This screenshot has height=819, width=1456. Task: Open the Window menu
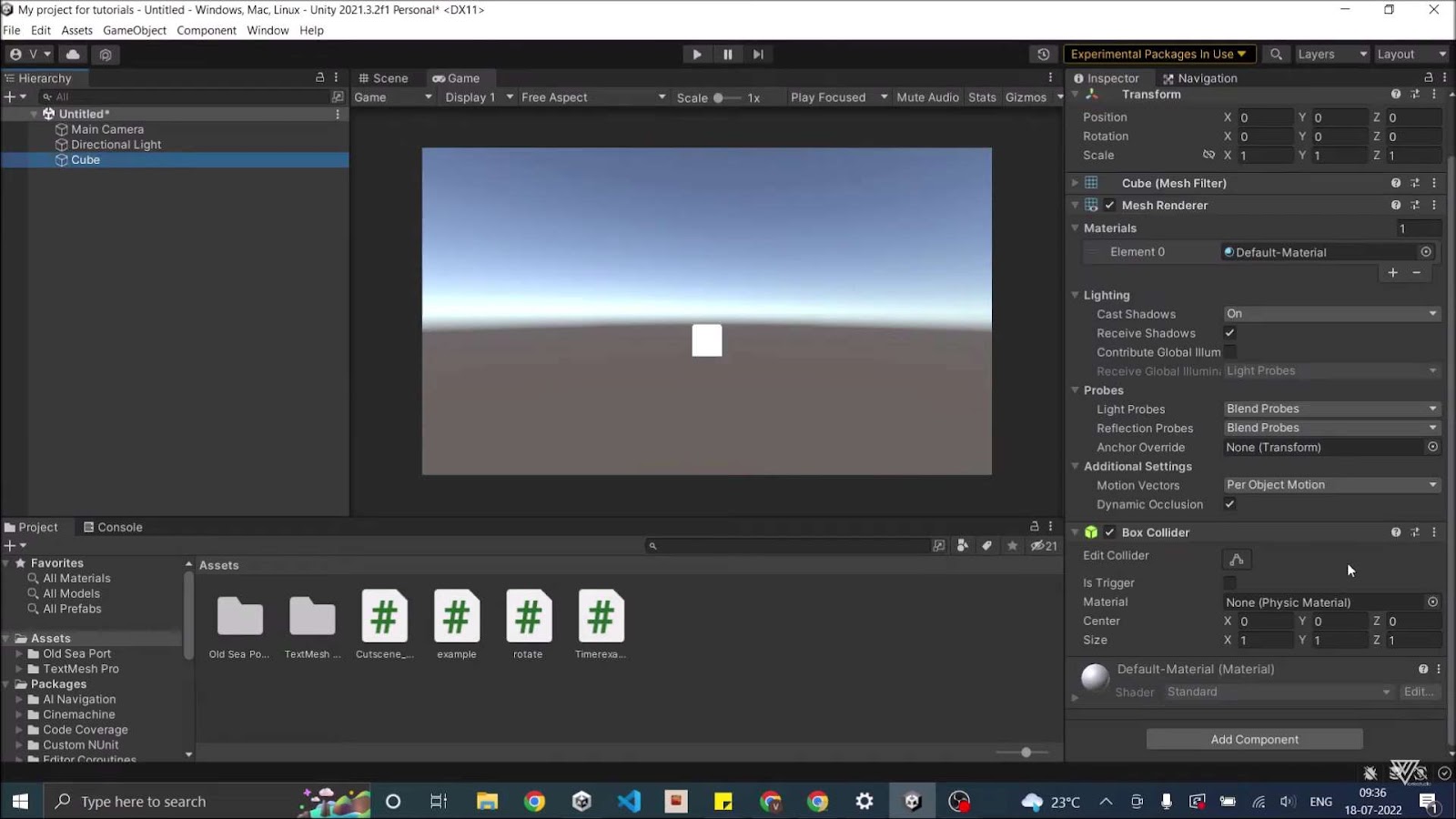click(x=268, y=30)
